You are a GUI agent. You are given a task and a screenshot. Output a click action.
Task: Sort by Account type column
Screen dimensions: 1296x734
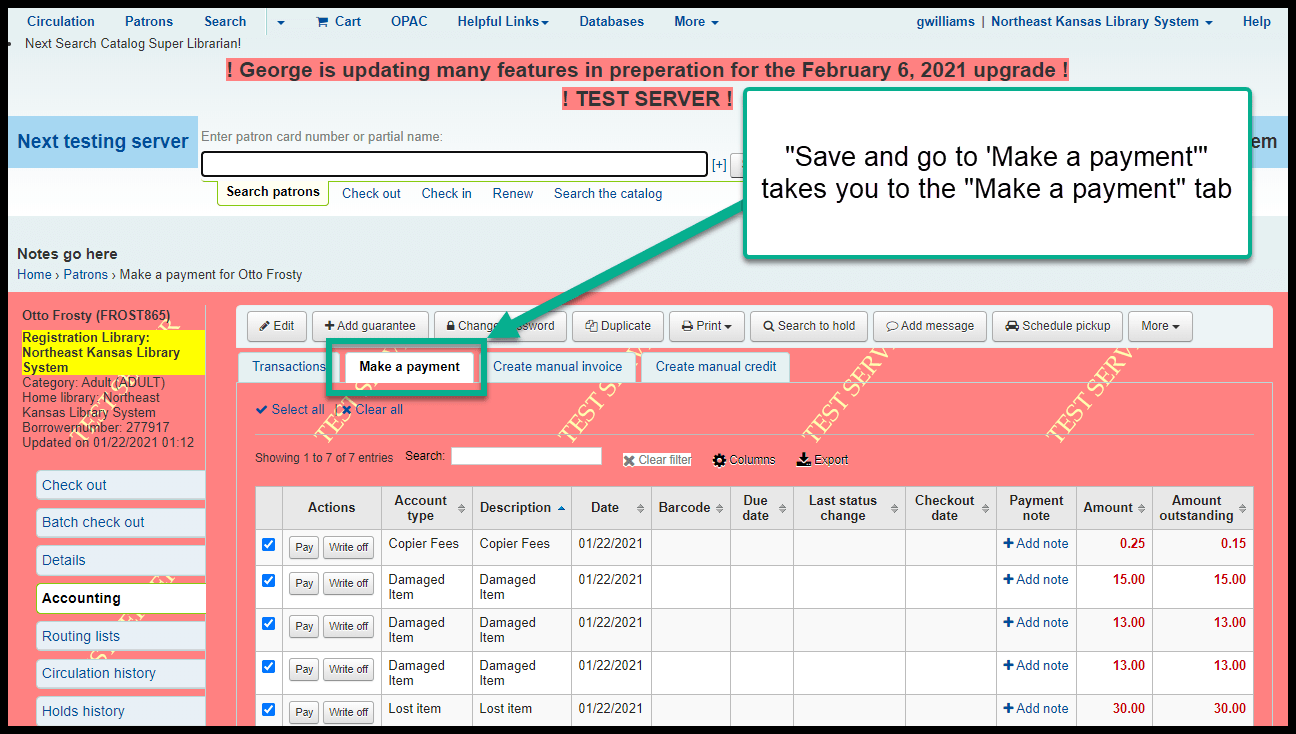point(426,508)
